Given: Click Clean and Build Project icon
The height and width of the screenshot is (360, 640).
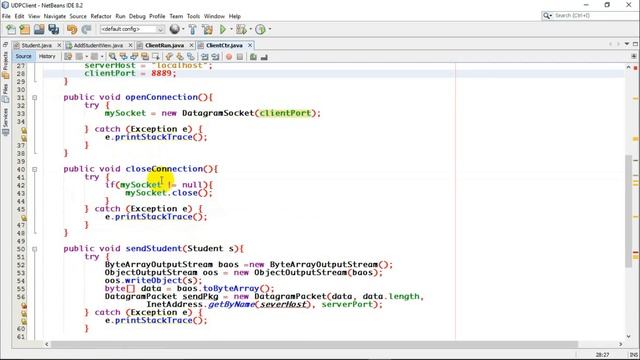Looking at the screenshot, I should click(x=207, y=29).
